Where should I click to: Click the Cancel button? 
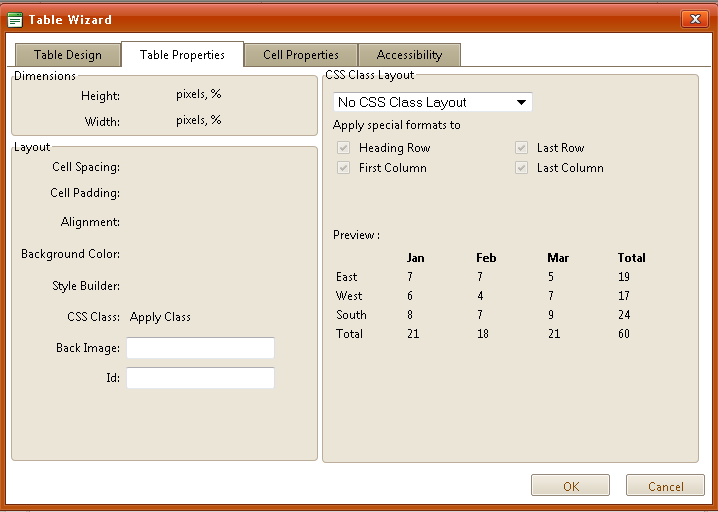click(x=665, y=486)
